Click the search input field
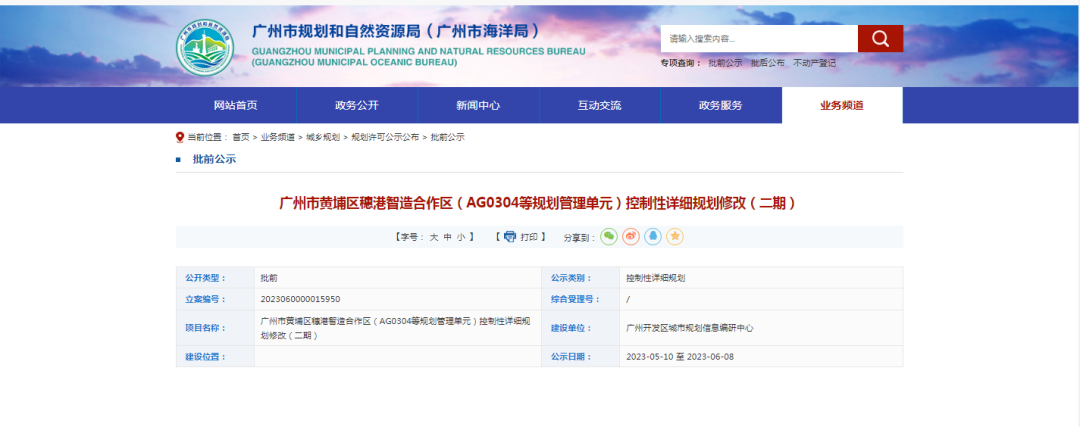Image resolution: width=1080 pixels, height=427 pixels. pyautogui.click(x=758, y=38)
